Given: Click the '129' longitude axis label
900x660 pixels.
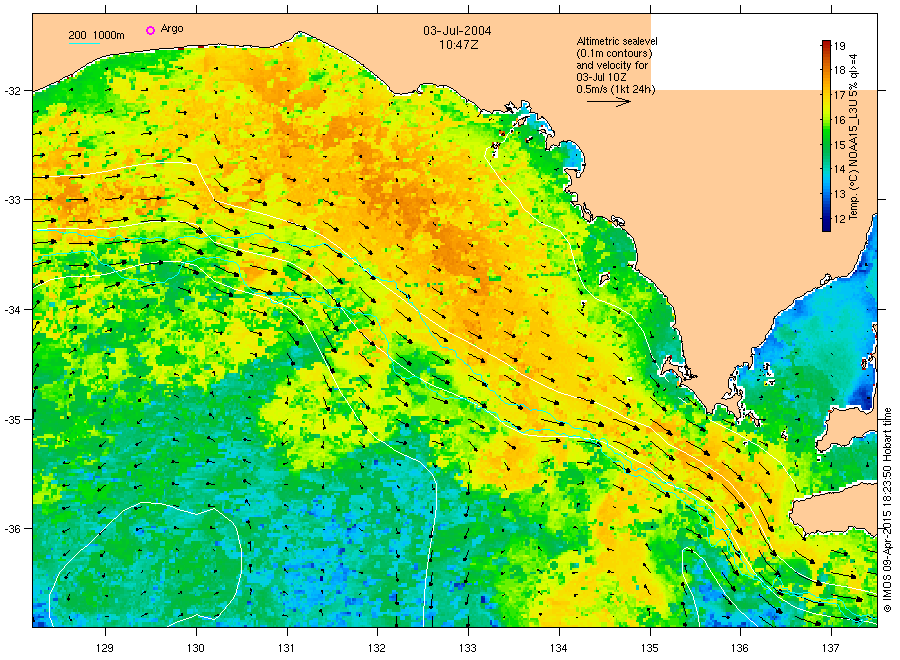Looking at the screenshot, I should tap(105, 648).
